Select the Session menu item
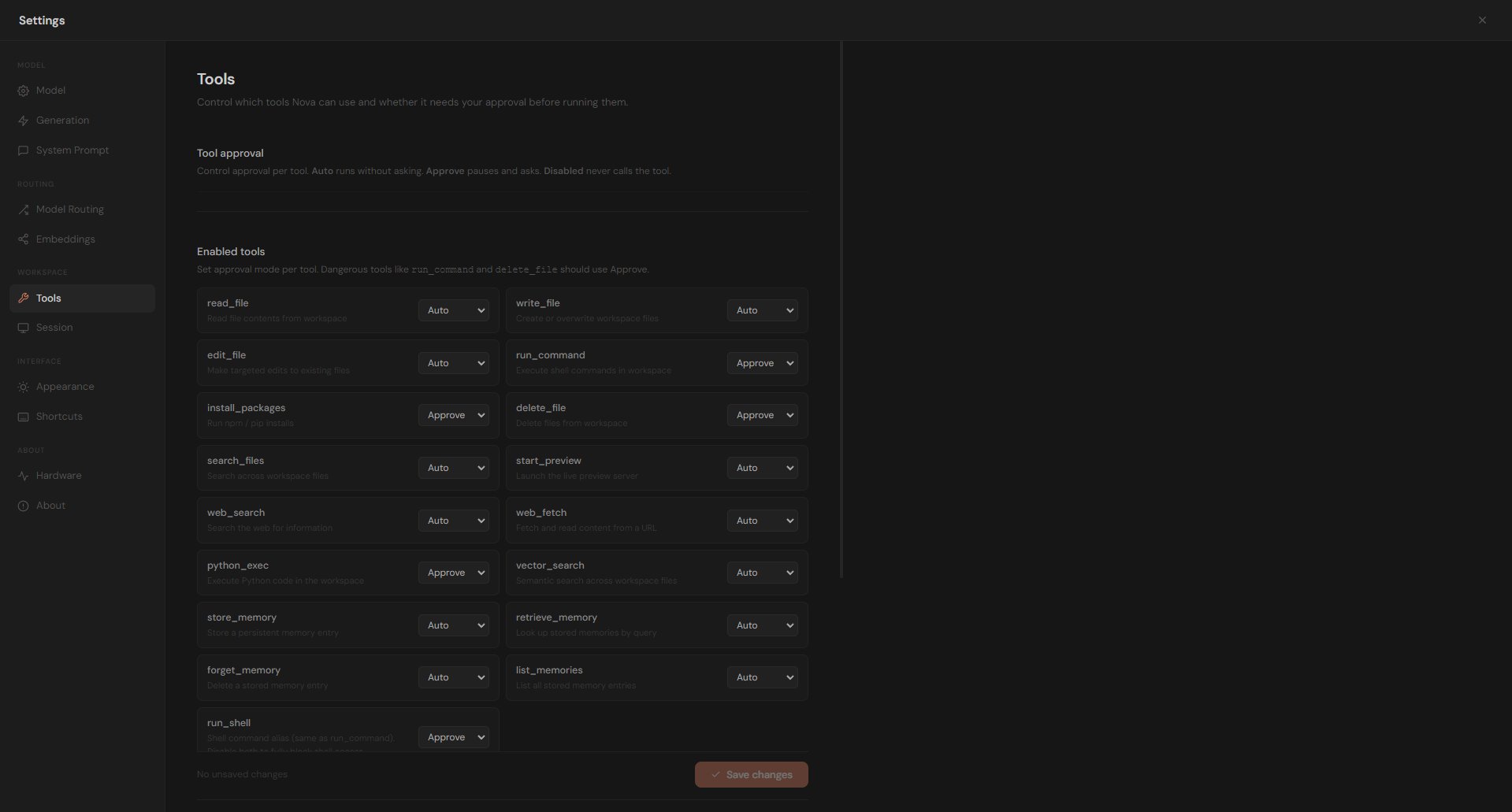Image resolution: width=1512 pixels, height=812 pixels. pos(82,328)
